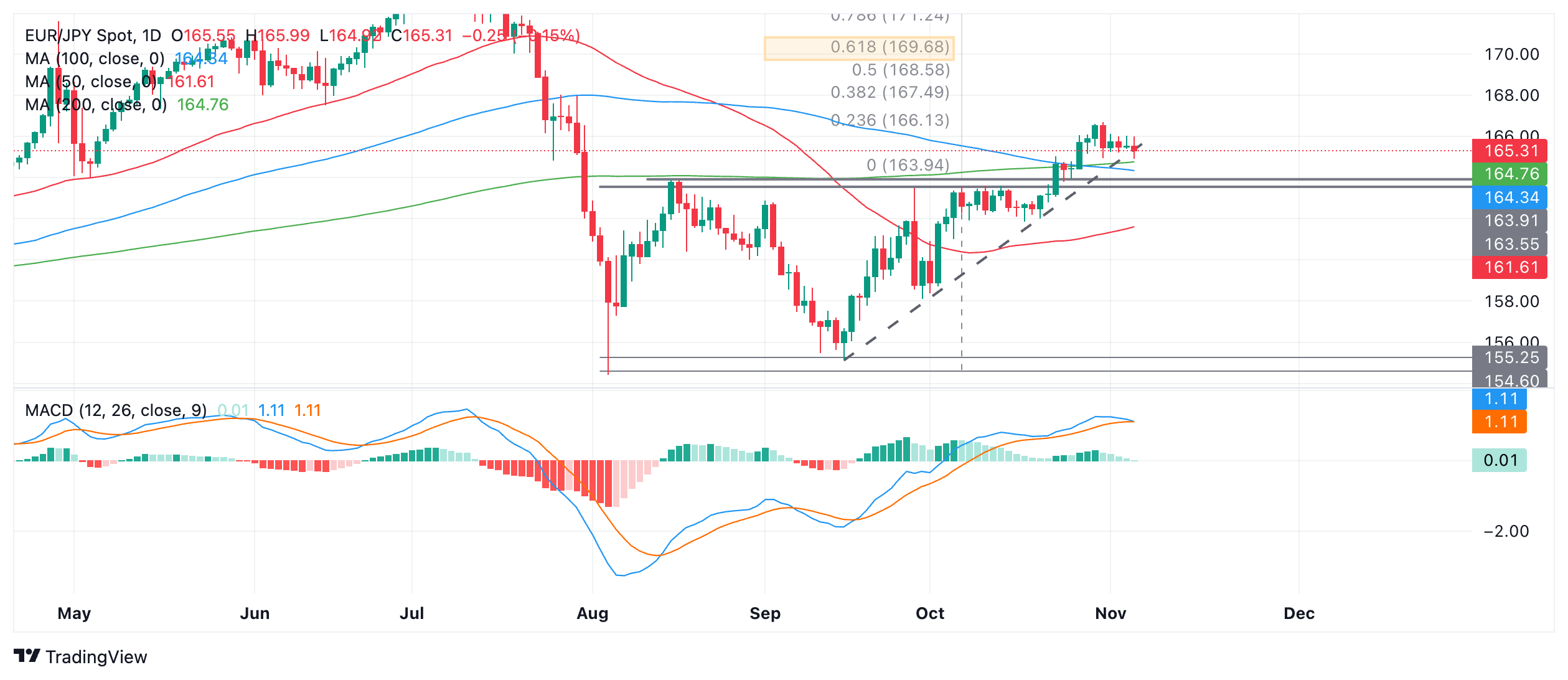The width and height of the screenshot is (1568, 680).
Task: Click the TradingView logo icon
Action: tap(27, 656)
